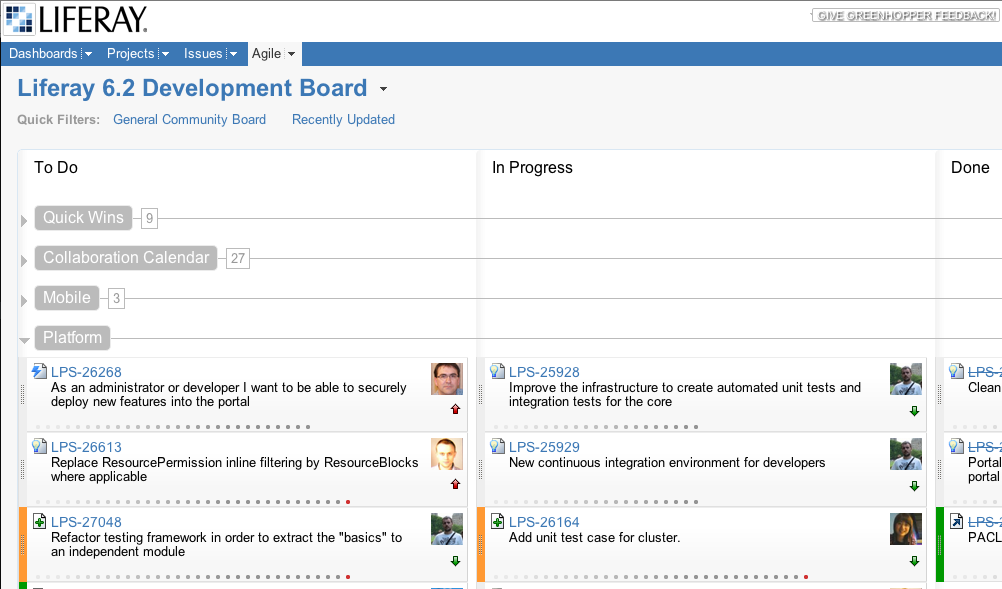This screenshot has width=1002, height=589.
Task: Click the Collaboration Calendar swimlane label
Action: [126, 258]
